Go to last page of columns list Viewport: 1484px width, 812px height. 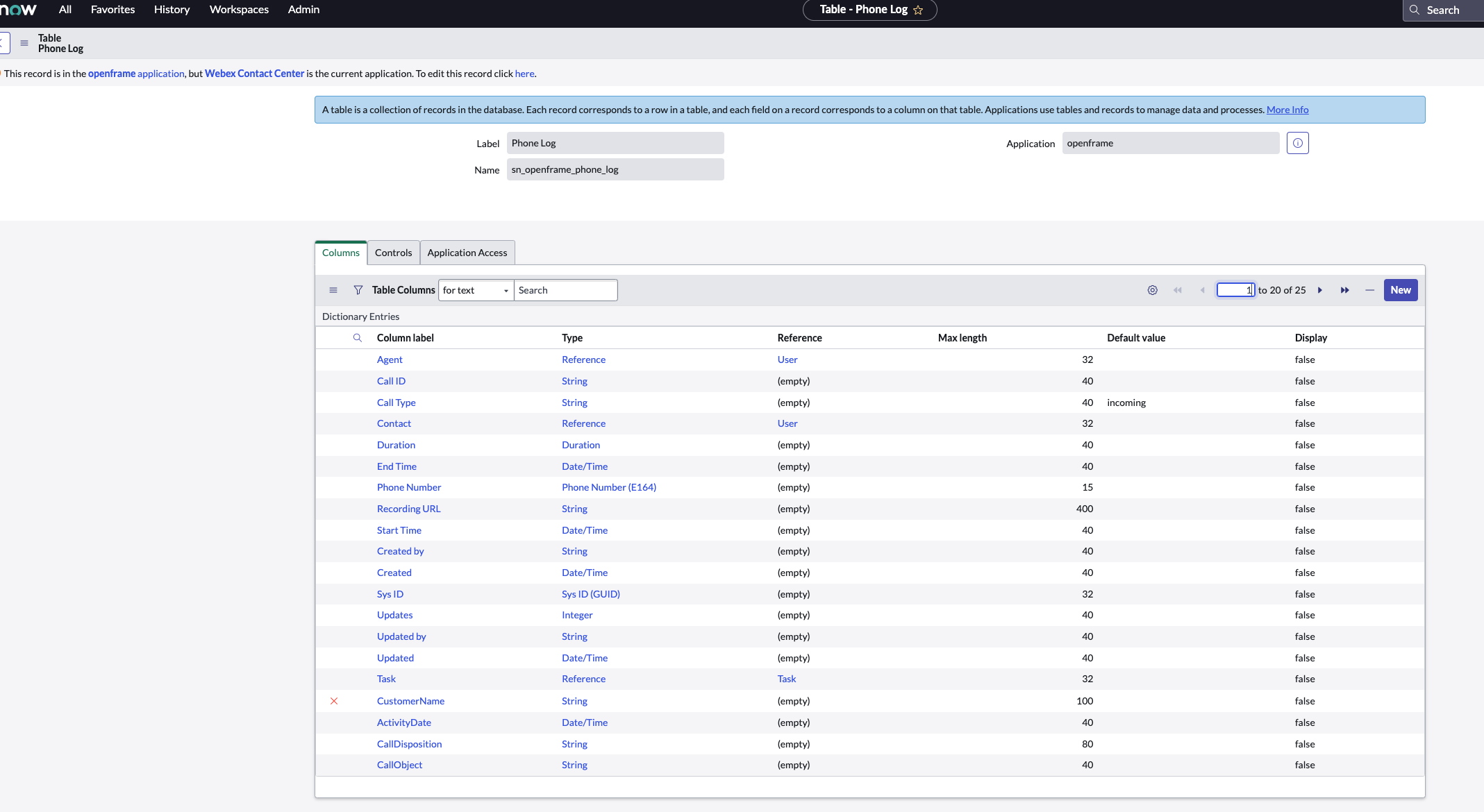[x=1344, y=290]
